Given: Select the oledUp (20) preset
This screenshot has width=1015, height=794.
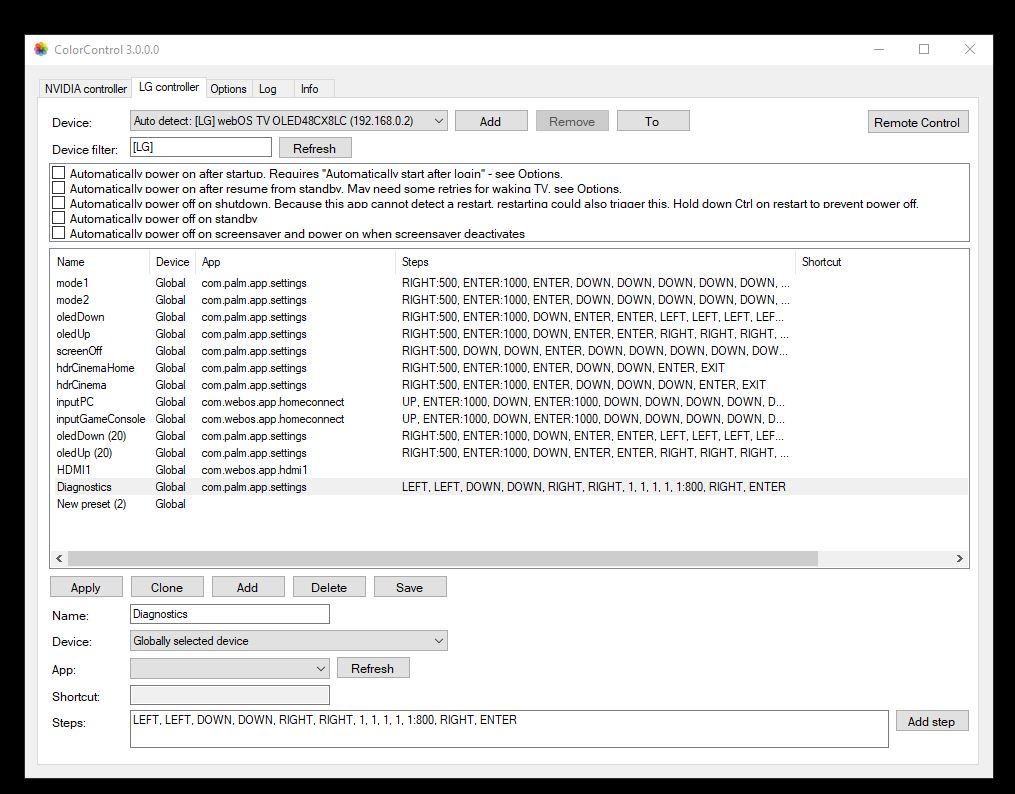Looking at the screenshot, I should coord(509,453).
